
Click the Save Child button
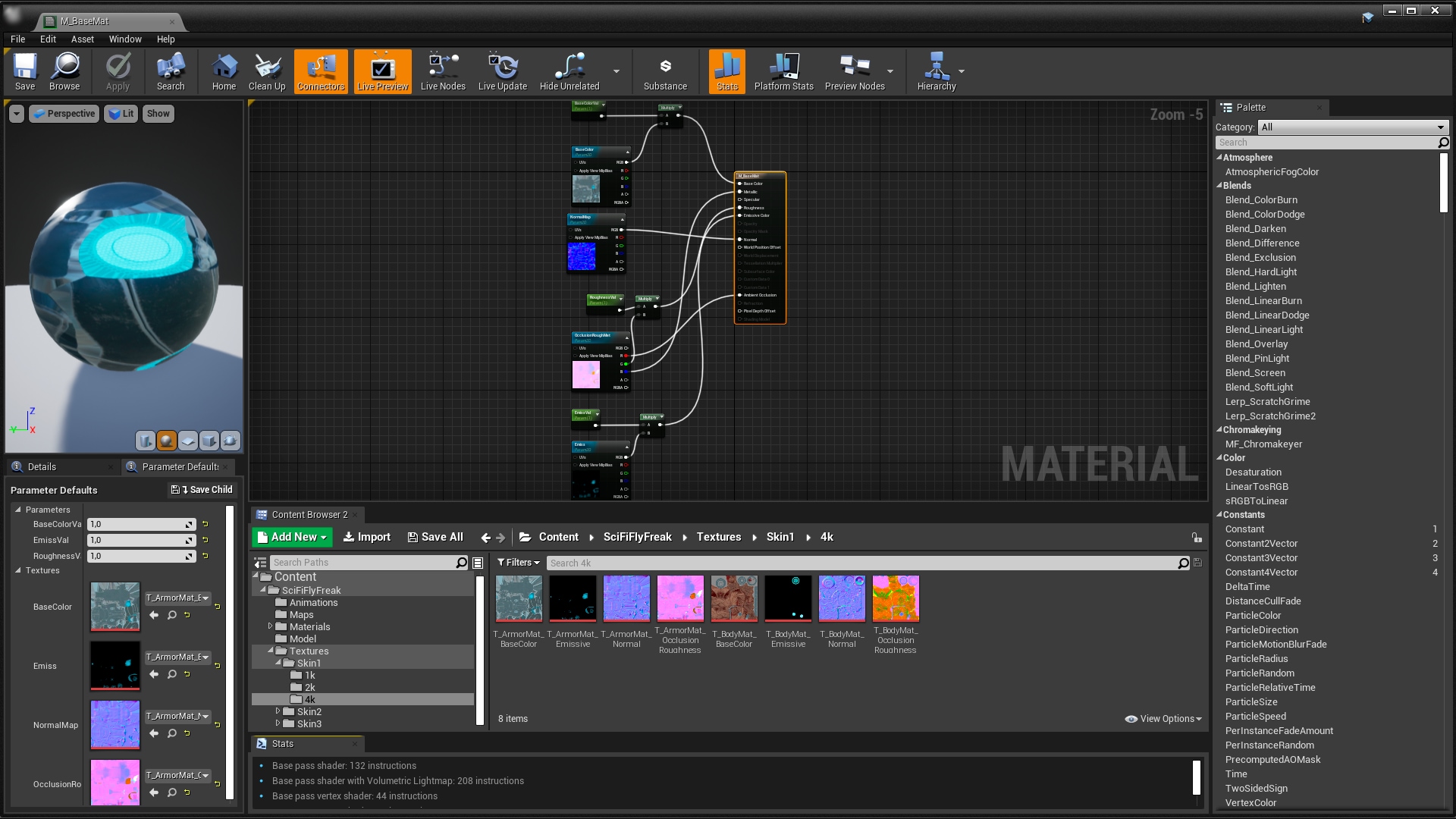(x=201, y=490)
